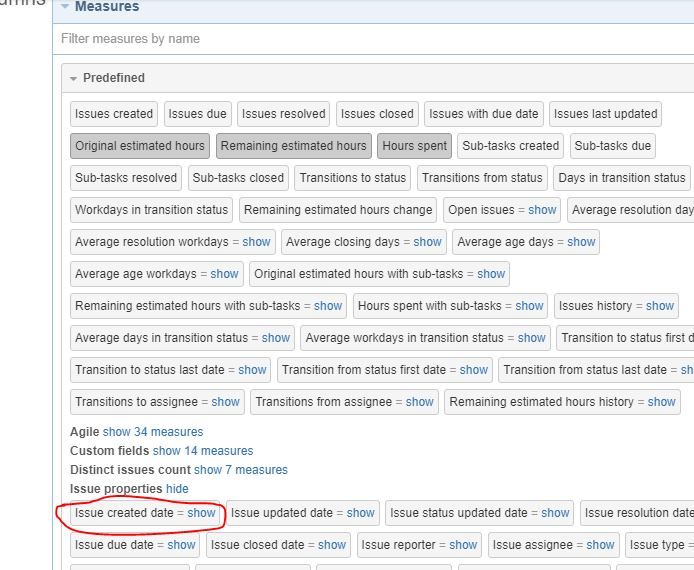Image resolution: width=694 pixels, height=570 pixels.
Task: Select the Issues closed measure
Action: 377,114
